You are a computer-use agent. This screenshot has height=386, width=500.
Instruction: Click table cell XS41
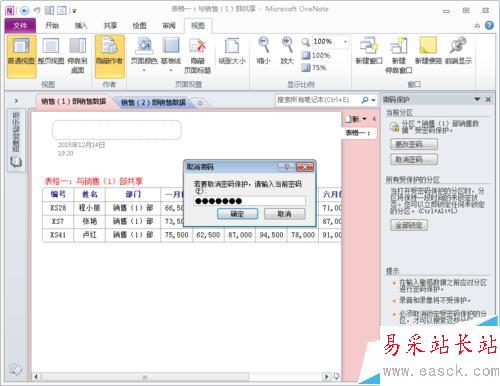pyautogui.click(x=58, y=235)
